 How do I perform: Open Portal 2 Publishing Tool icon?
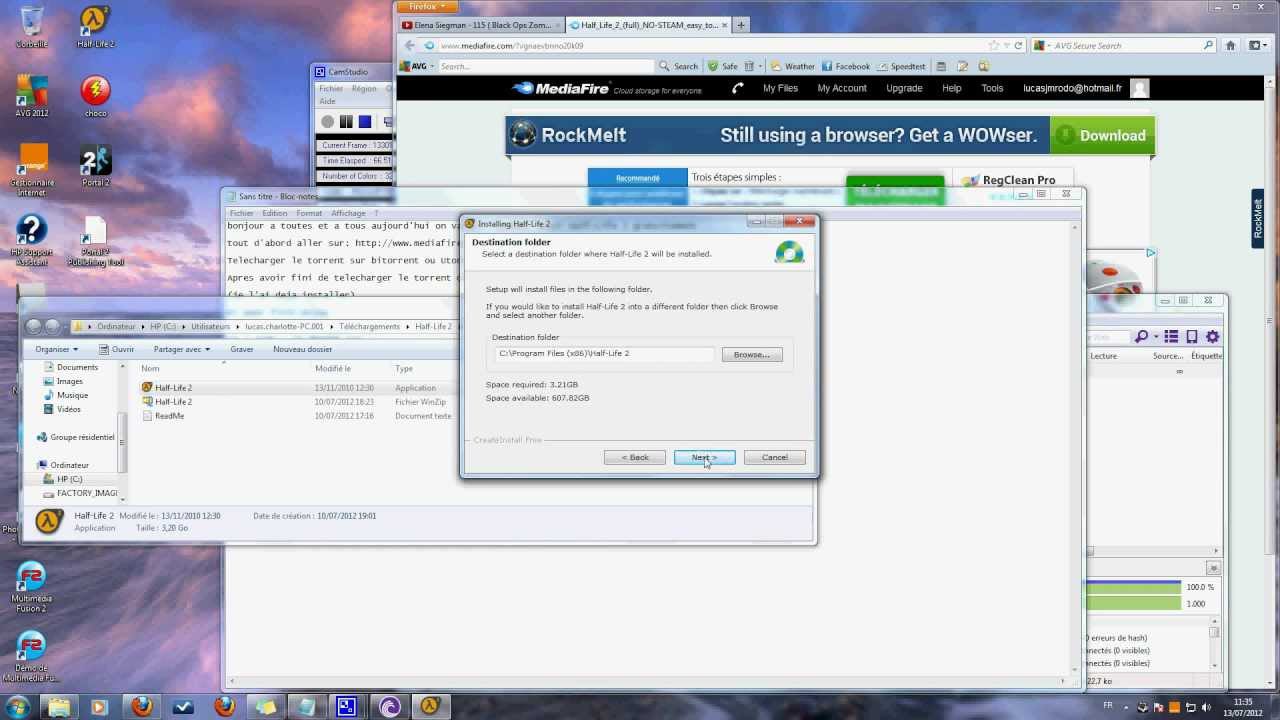[95, 242]
